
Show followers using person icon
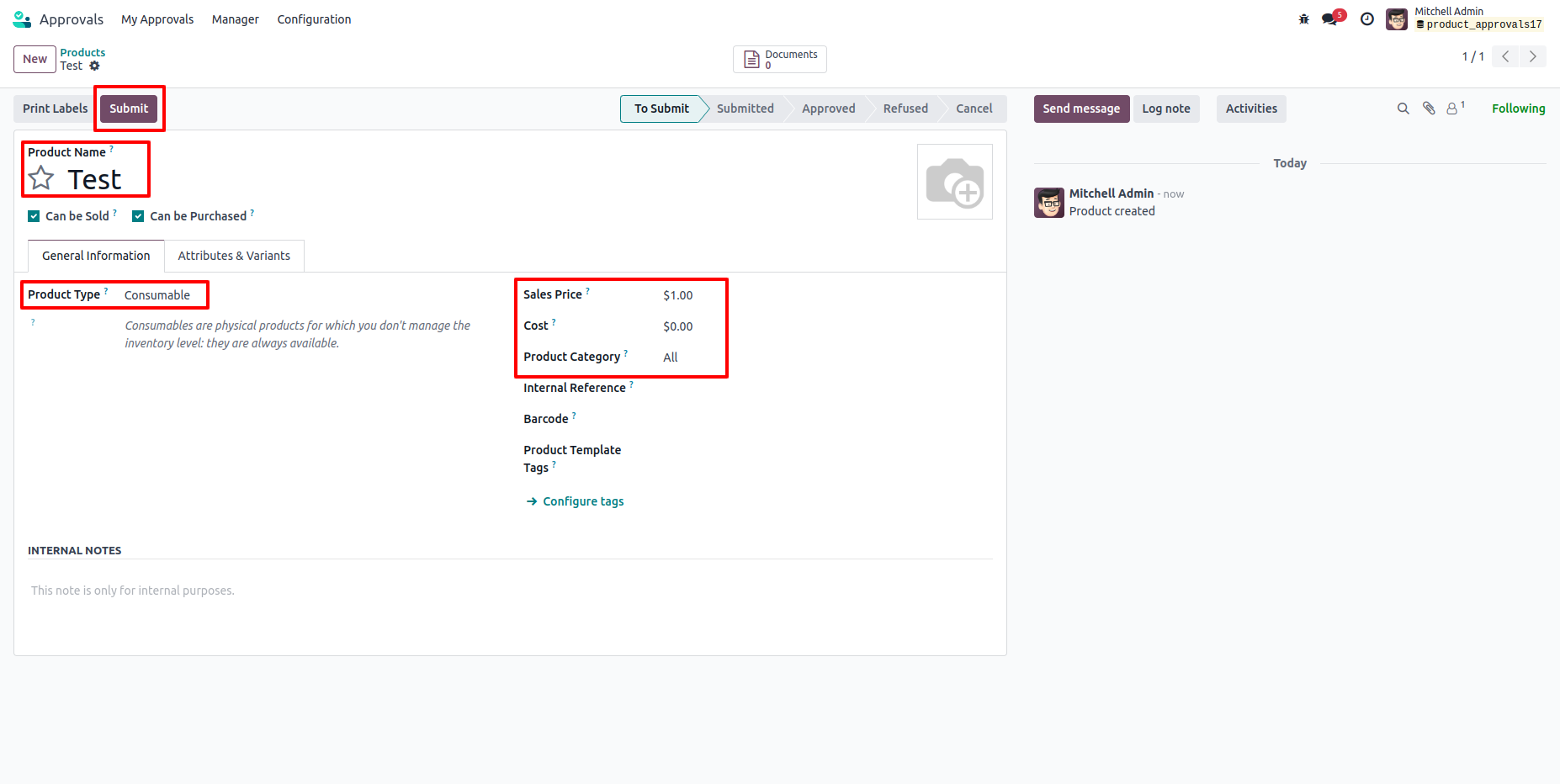[x=1455, y=108]
